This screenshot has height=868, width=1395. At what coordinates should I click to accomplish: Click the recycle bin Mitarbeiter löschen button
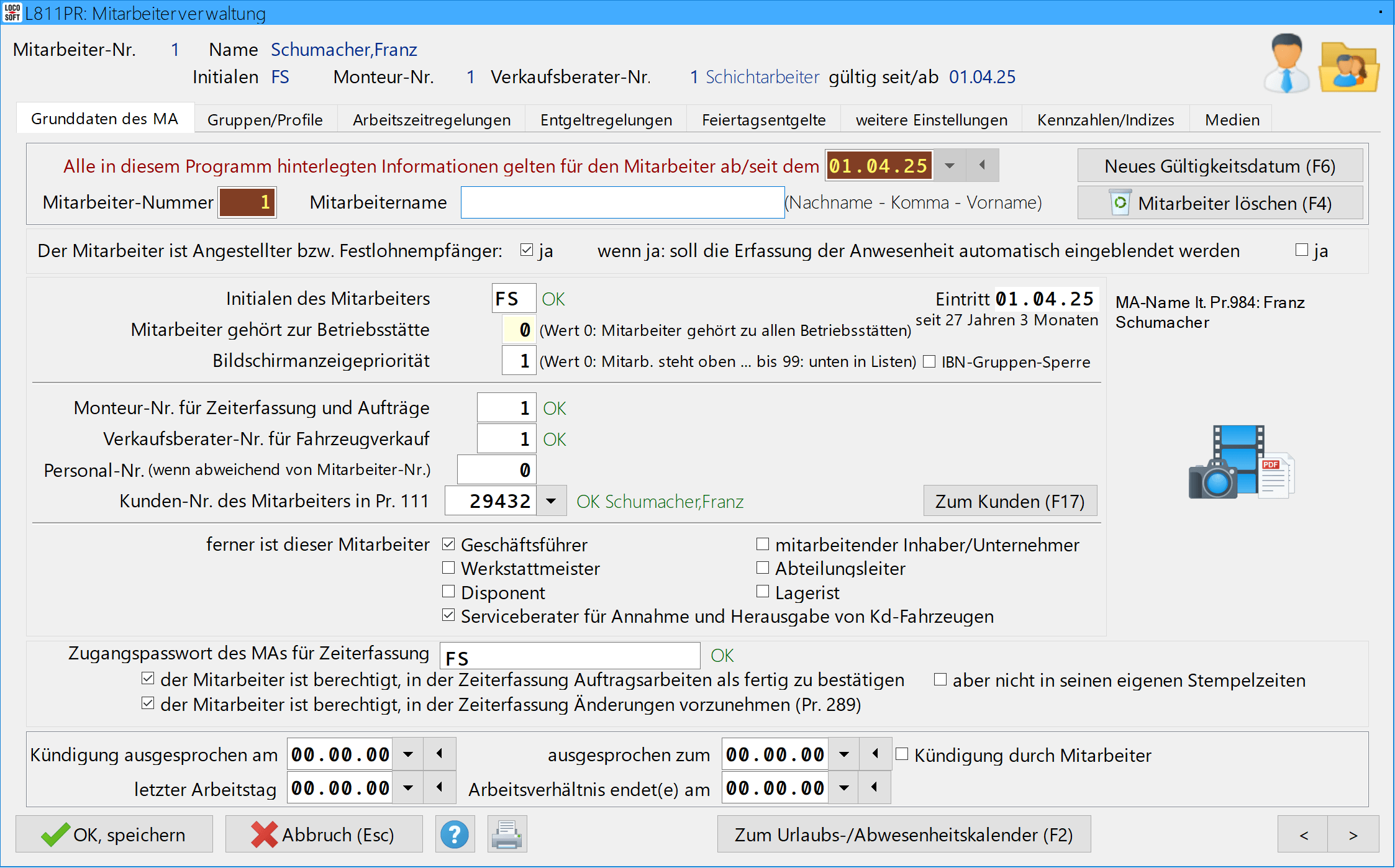tap(1220, 203)
